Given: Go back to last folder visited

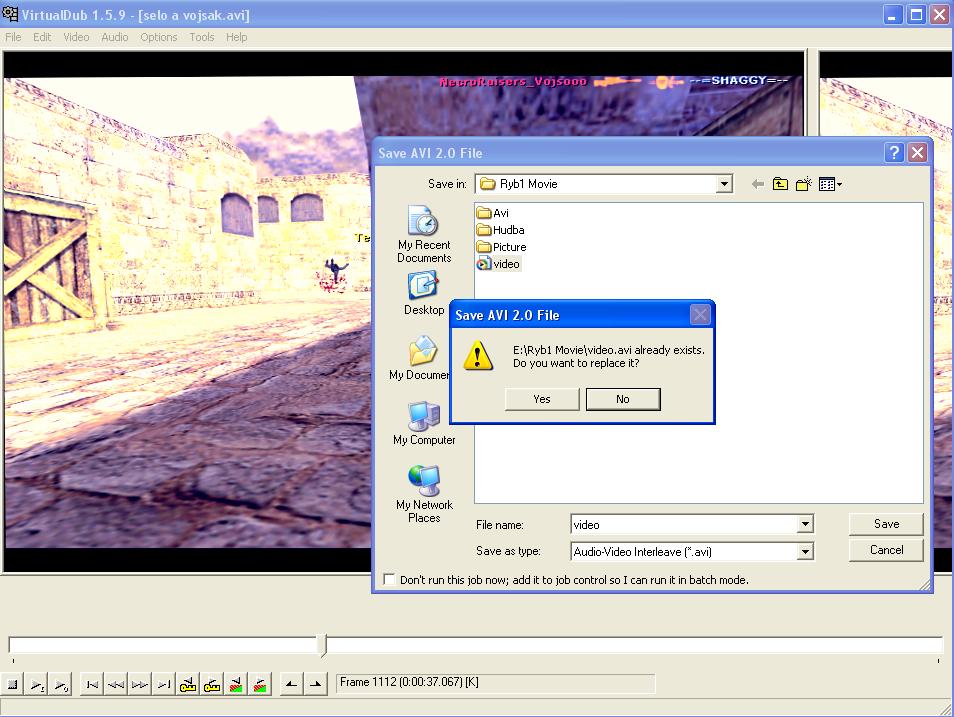Looking at the screenshot, I should [x=757, y=184].
